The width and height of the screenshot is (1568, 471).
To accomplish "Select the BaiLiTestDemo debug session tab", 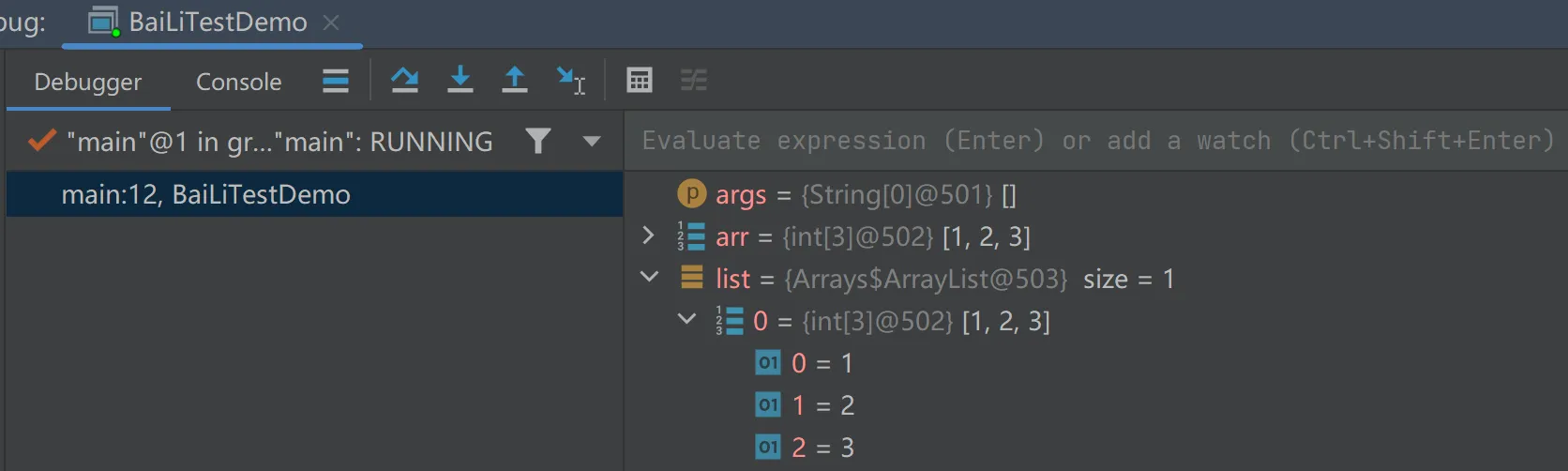I will (217, 23).
